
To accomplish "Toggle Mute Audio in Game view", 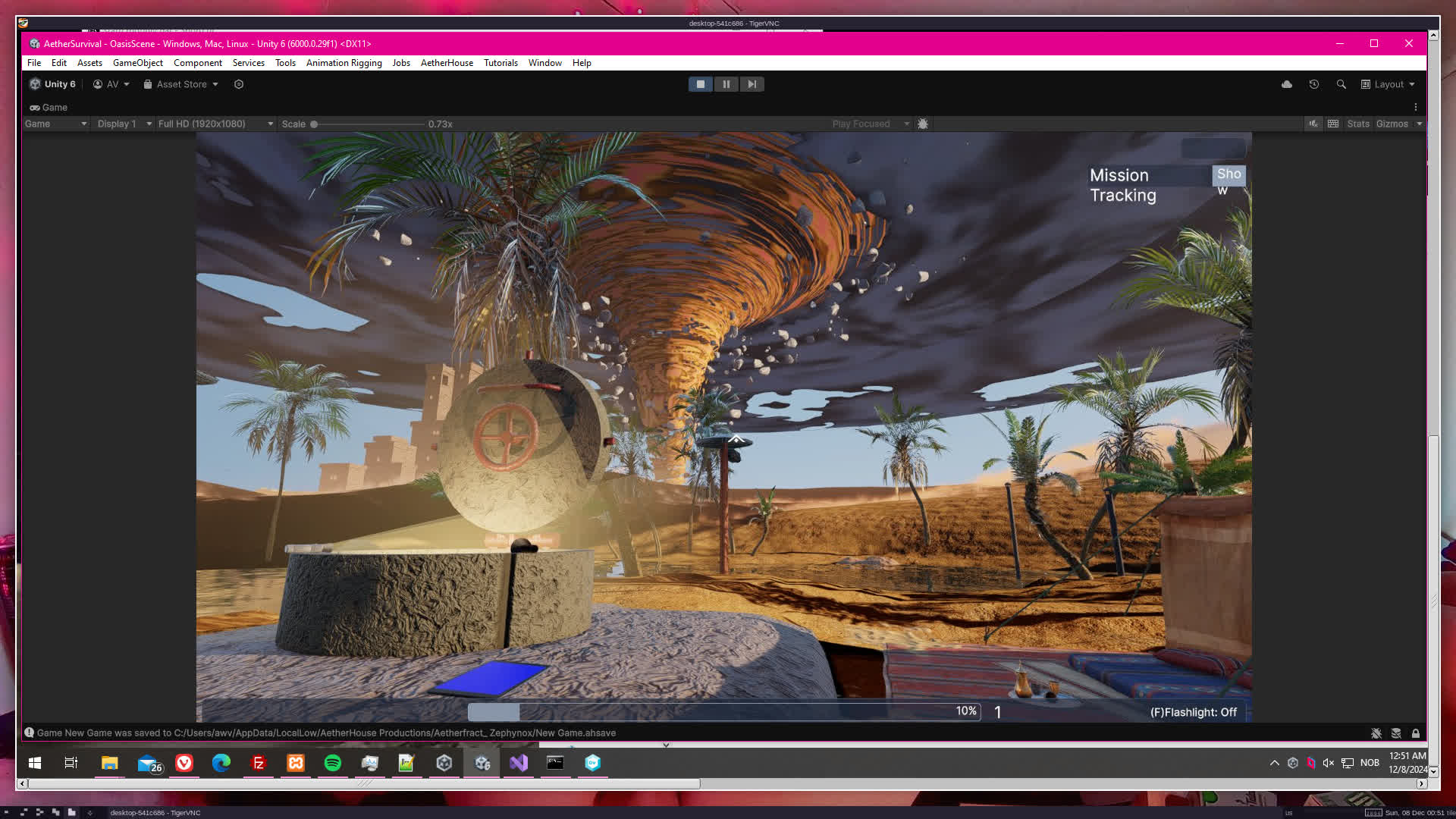I will point(1313,124).
